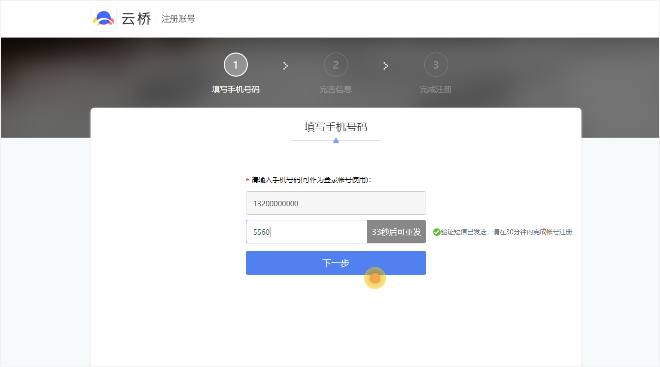Focus the verification code field containing 5560
Viewport: 660px width, 367px height.
pyautogui.click(x=306, y=231)
